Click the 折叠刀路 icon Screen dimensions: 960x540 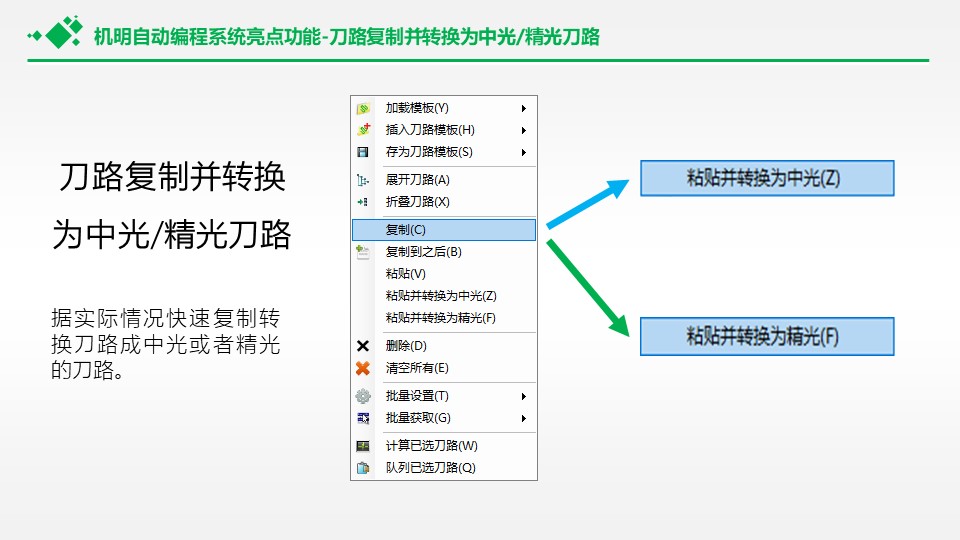point(362,202)
